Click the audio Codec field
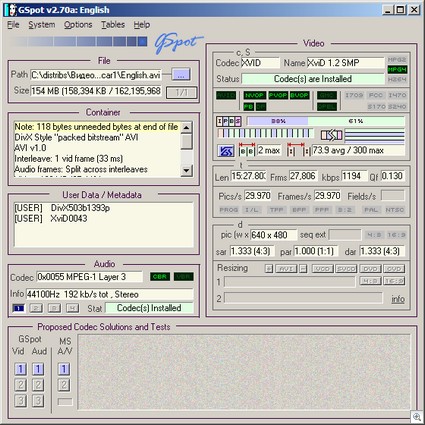This screenshot has height=425, width=425. (x=89, y=277)
